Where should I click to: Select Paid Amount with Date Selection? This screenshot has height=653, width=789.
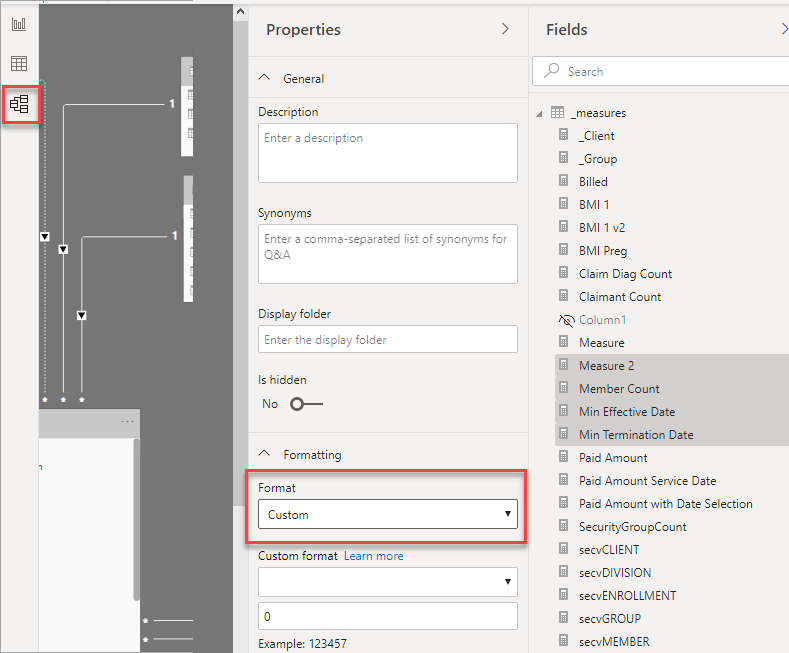pyautogui.click(x=665, y=504)
